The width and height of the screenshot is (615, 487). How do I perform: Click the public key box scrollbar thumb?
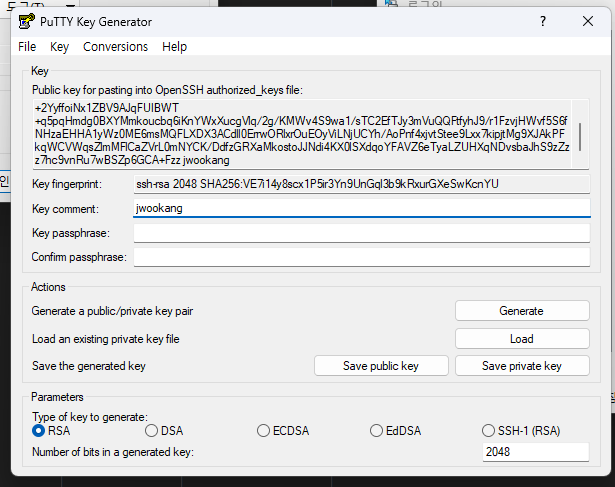click(580, 137)
